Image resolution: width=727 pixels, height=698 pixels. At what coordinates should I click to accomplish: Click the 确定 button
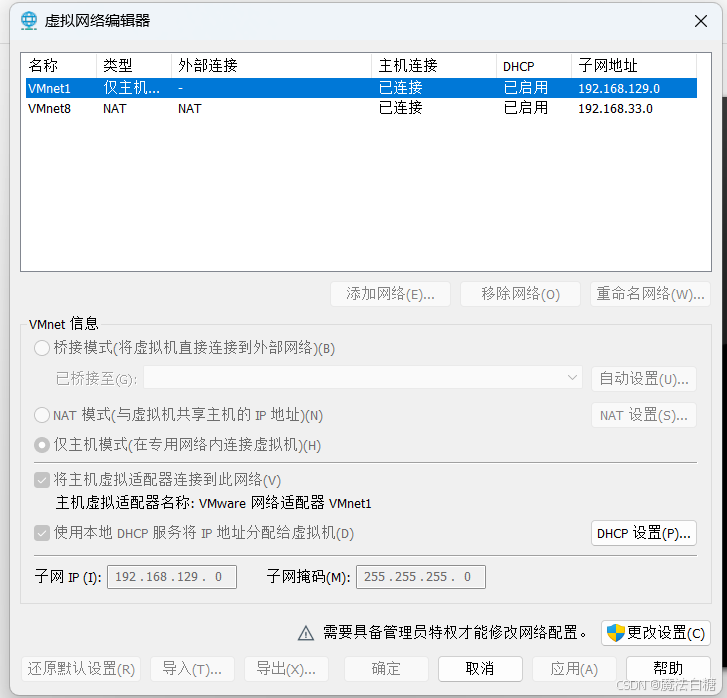(386, 669)
